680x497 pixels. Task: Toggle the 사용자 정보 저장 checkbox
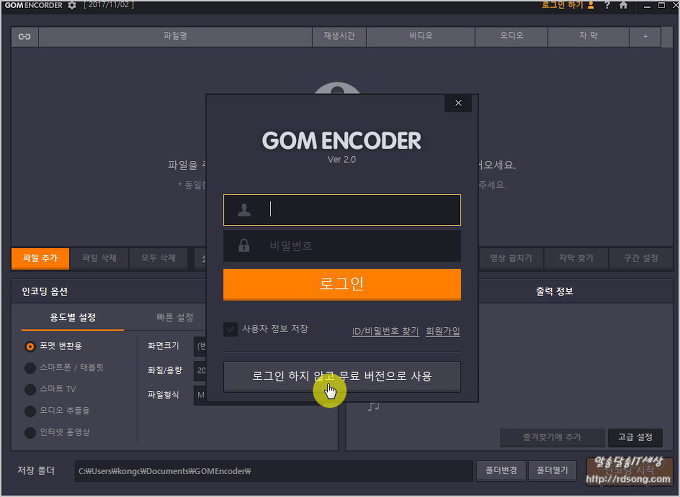coord(231,329)
